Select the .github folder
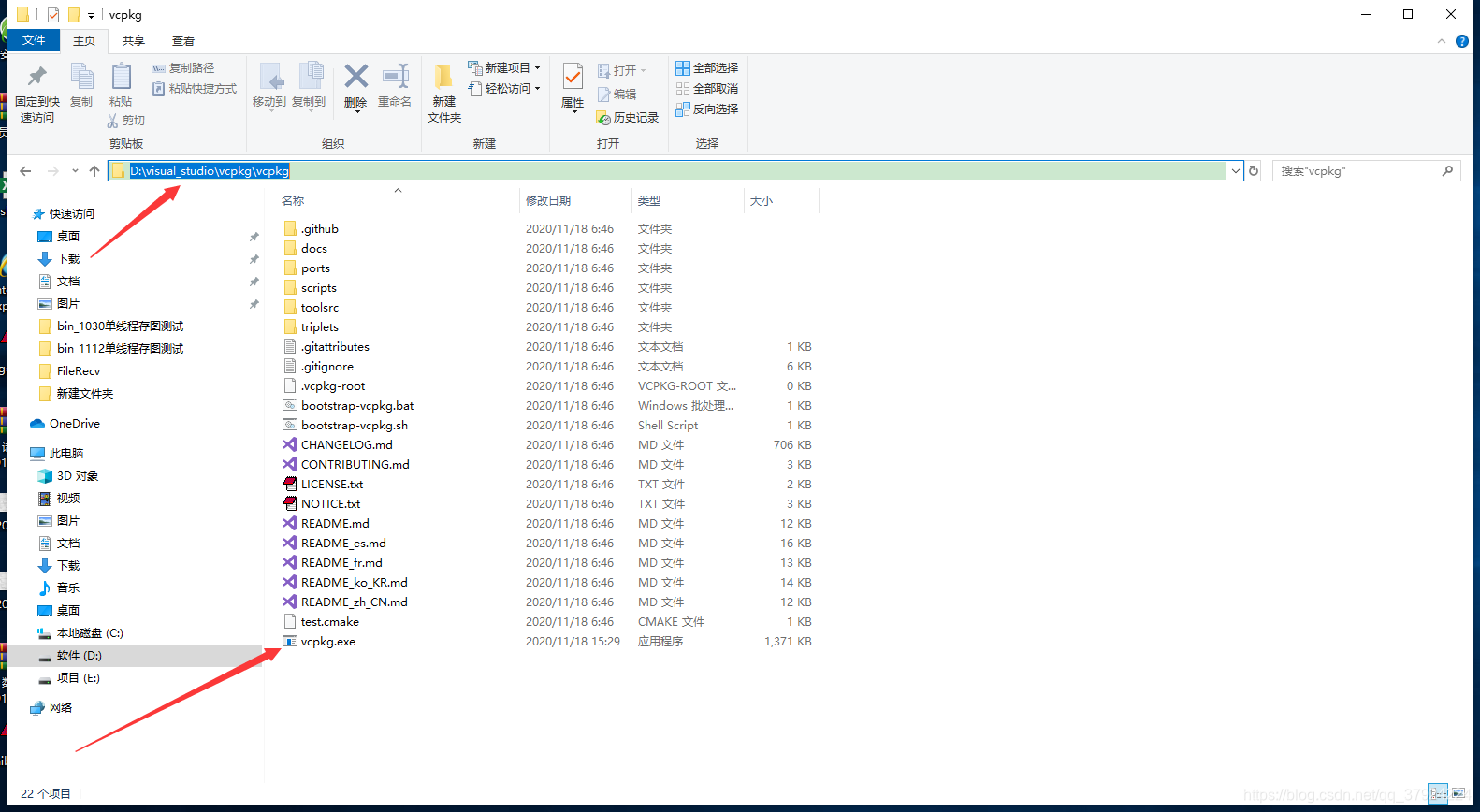This screenshot has height=812, width=1480. pyautogui.click(x=320, y=228)
